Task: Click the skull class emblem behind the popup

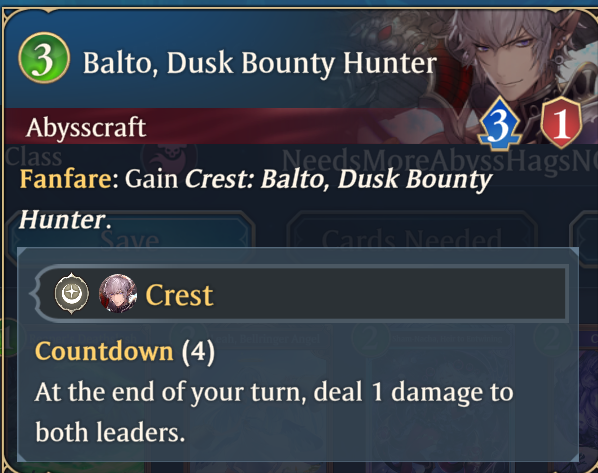Action: click(x=169, y=156)
